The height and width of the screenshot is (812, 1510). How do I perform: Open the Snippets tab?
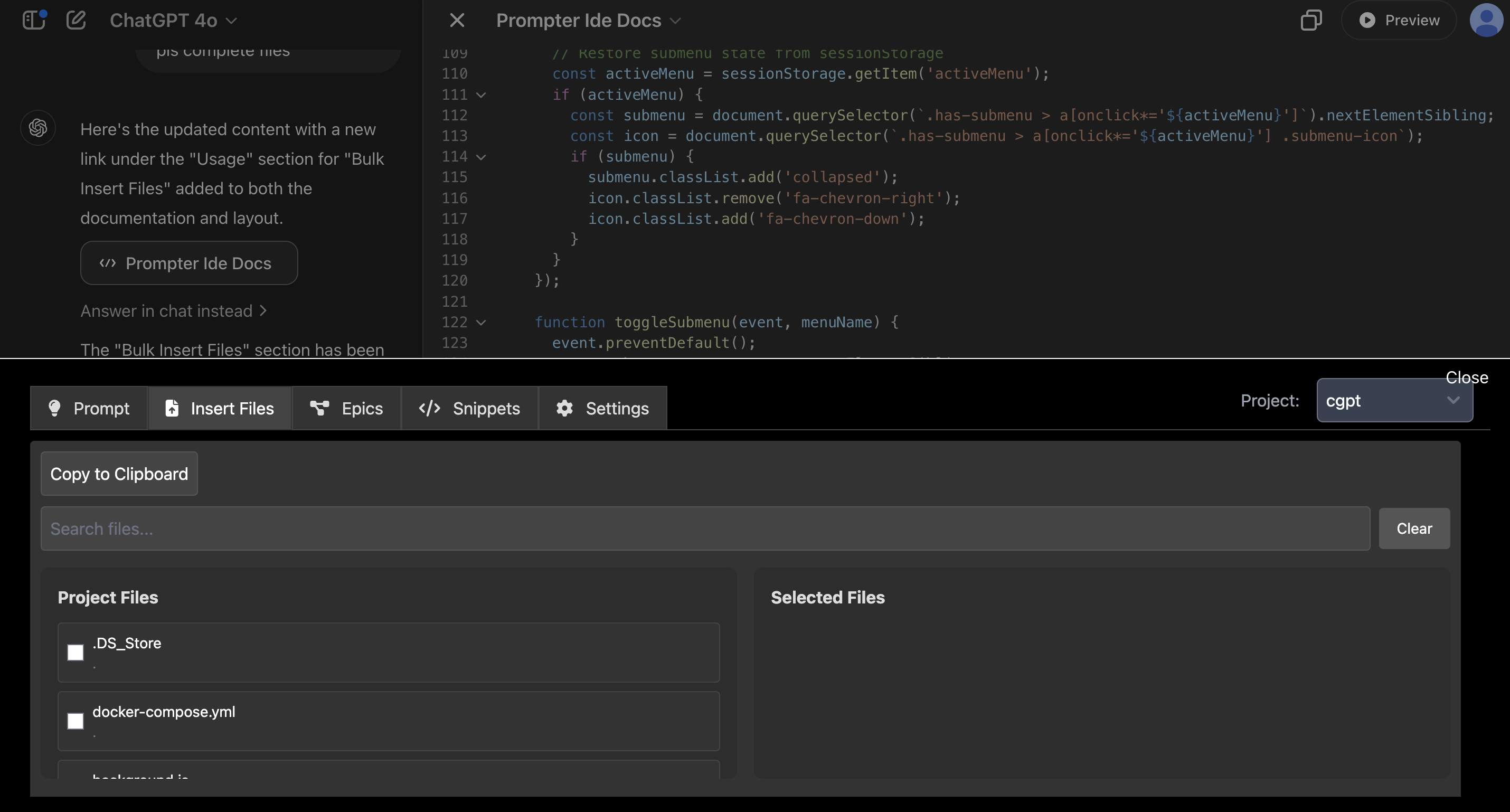click(469, 408)
